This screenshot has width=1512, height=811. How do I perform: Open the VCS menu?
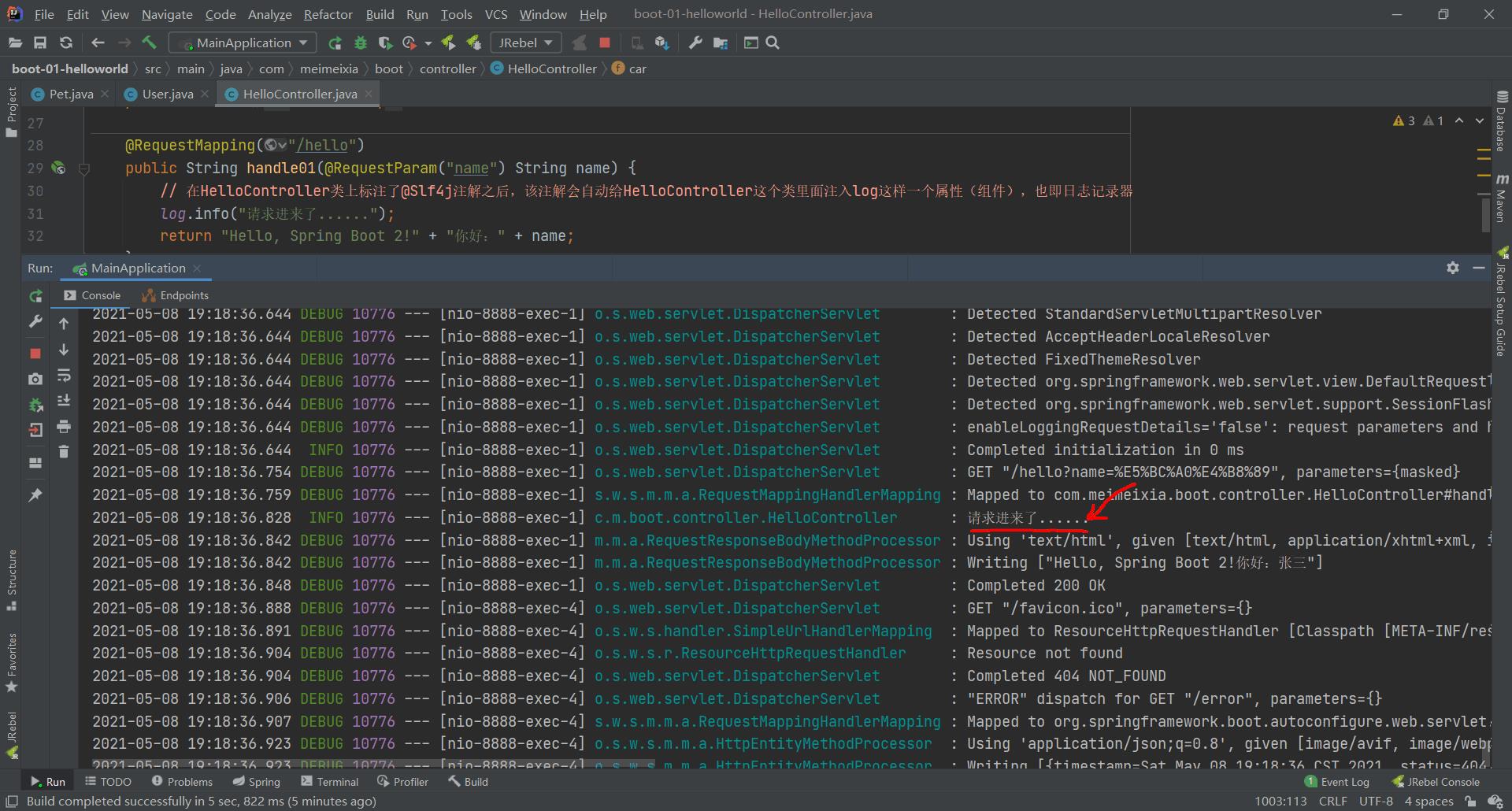tap(495, 14)
